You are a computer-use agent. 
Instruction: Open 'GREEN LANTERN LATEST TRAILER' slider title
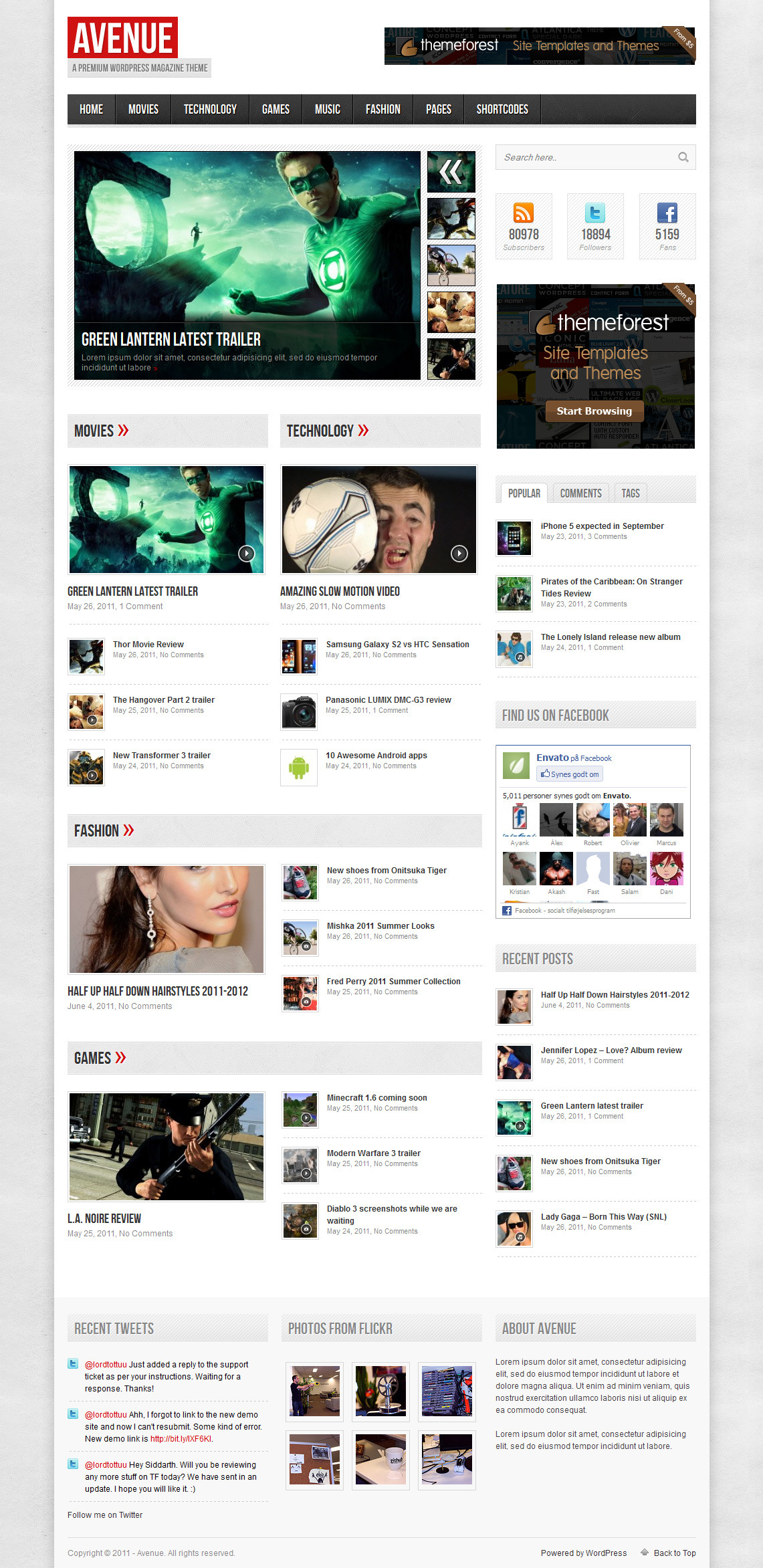coord(171,340)
